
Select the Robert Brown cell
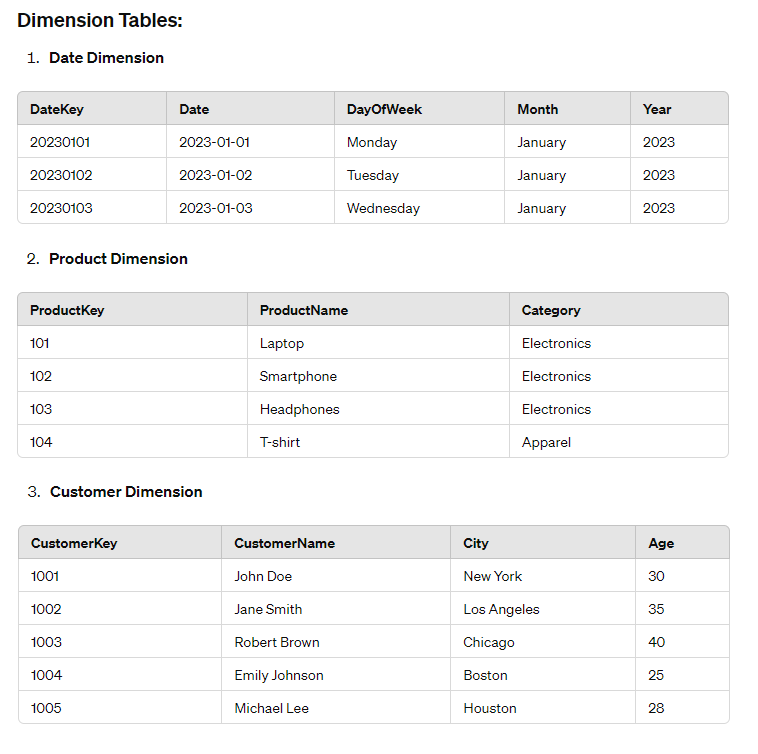(x=277, y=642)
